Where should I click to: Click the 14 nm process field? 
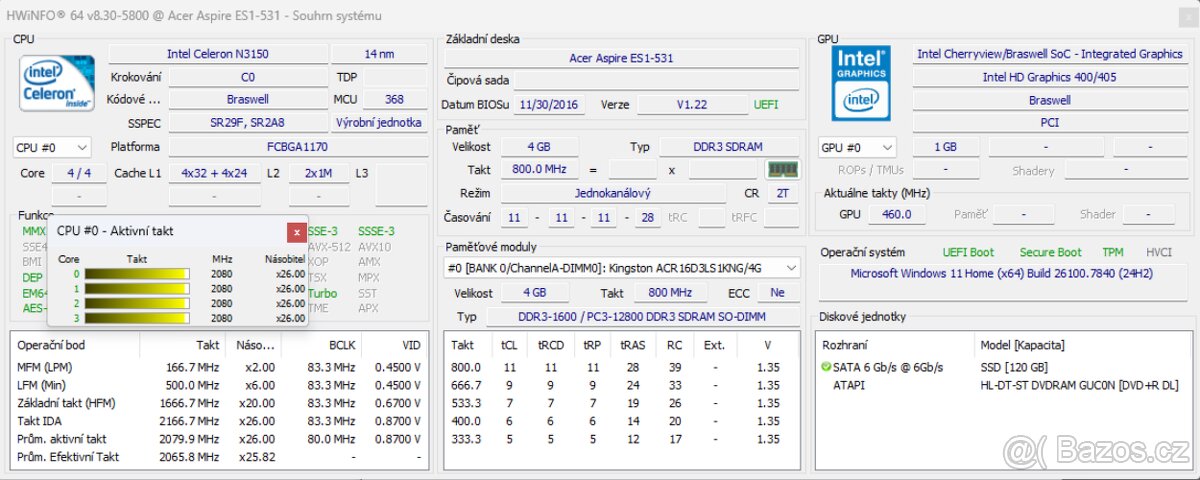click(x=379, y=54)
